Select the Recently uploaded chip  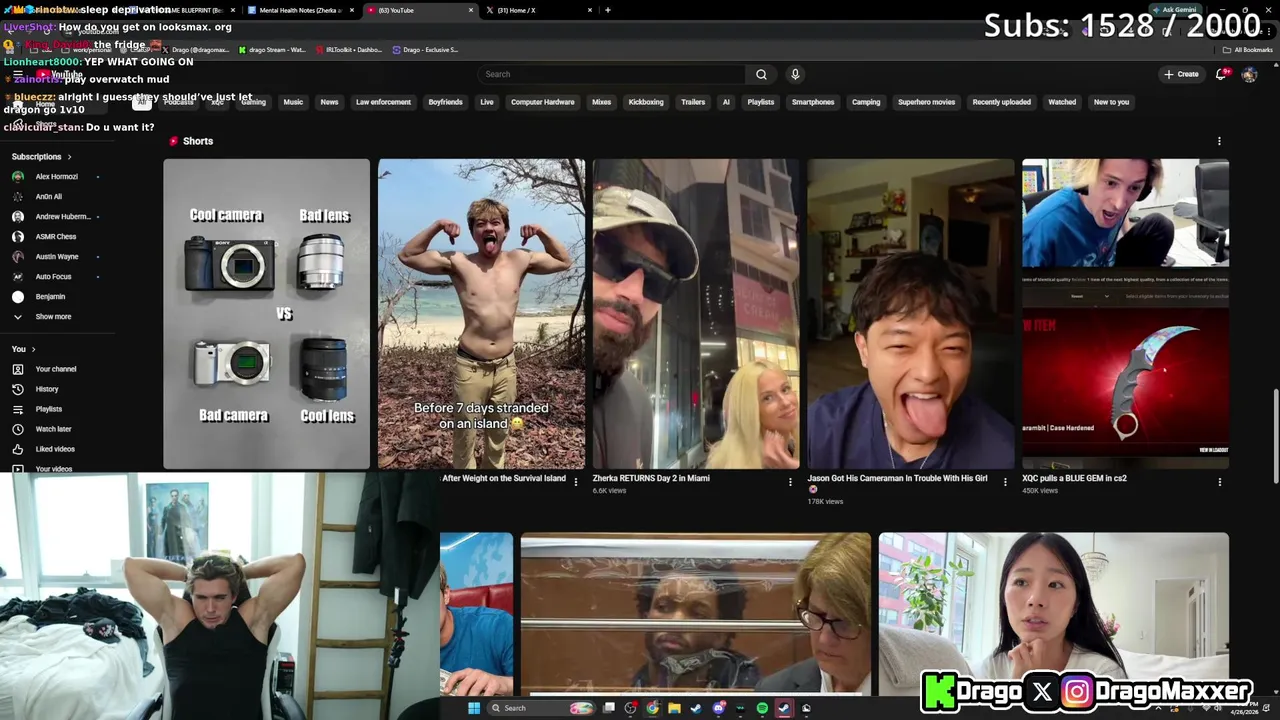[1001, 102]
